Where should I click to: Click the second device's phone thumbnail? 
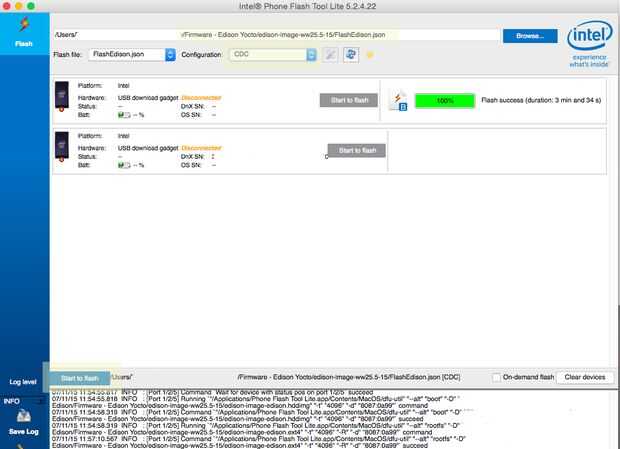(62, 146)
